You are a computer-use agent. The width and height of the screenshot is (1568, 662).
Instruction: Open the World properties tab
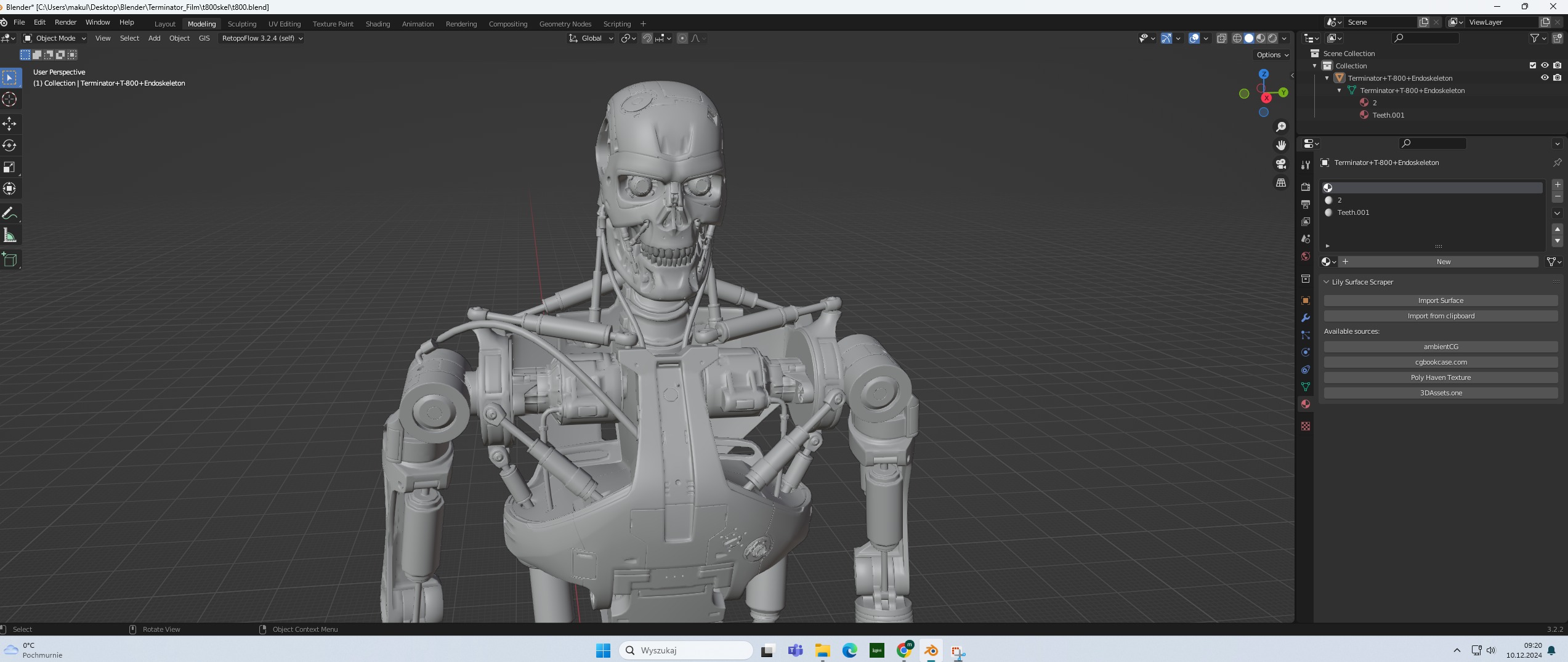1305,256
